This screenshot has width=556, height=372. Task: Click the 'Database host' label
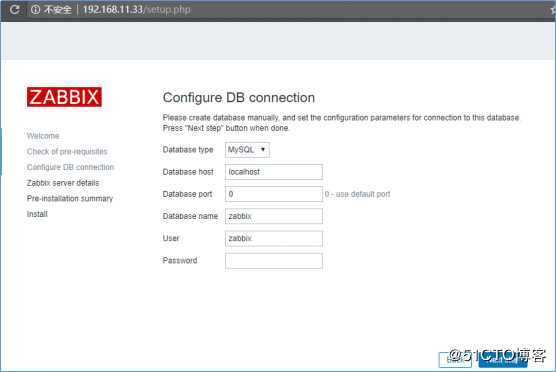coord(188,172)
